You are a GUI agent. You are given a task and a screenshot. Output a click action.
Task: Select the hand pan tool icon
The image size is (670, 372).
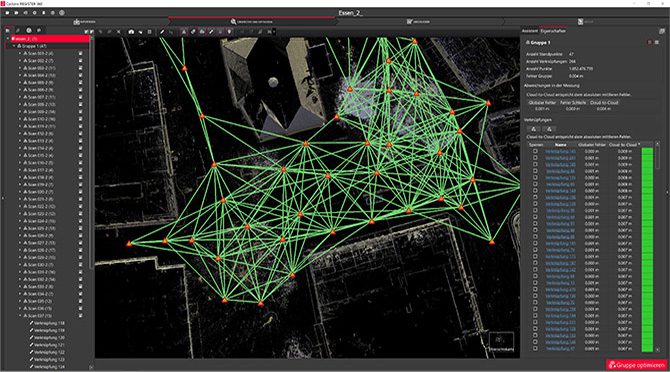[x=140, y=32]
